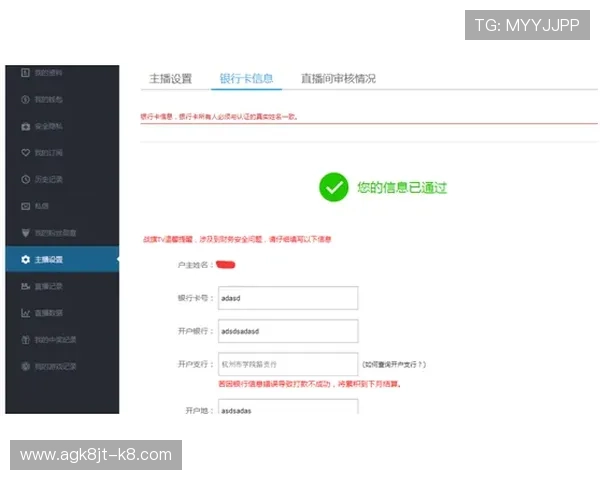Open 直播记录 camera icon in sidebar
Screen dimensions: 600x480
pyautogui.click(x=25, y=286)
